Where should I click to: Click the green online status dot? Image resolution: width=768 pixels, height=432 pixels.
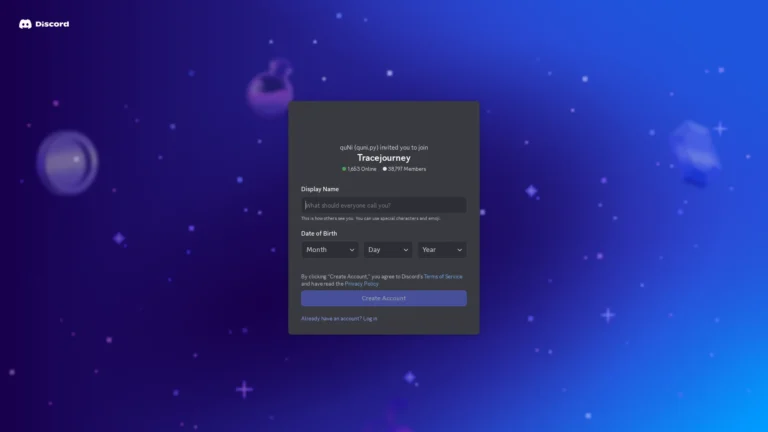tap(344, 169)
